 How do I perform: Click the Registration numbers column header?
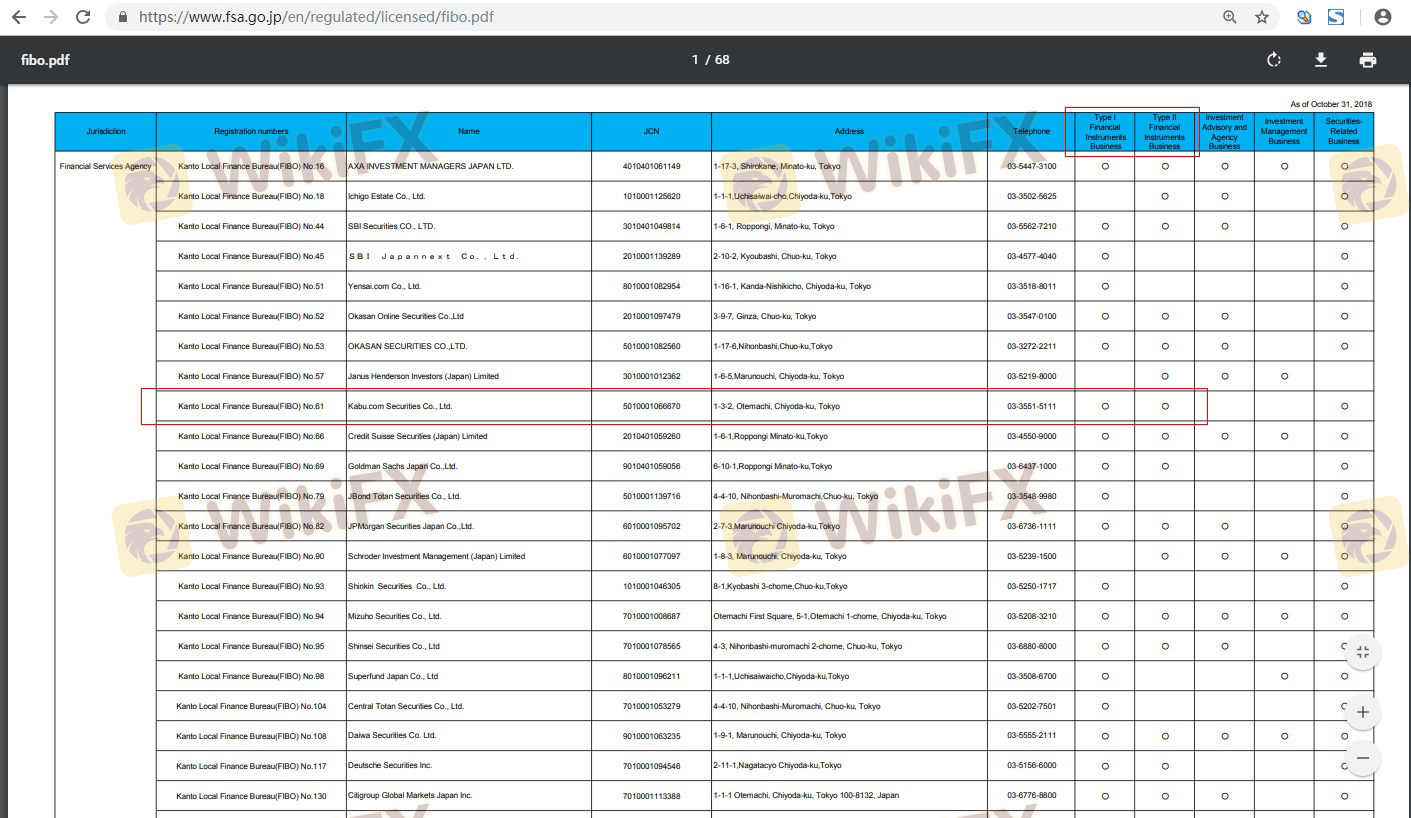pyautogui.click(x=251, y=131)
